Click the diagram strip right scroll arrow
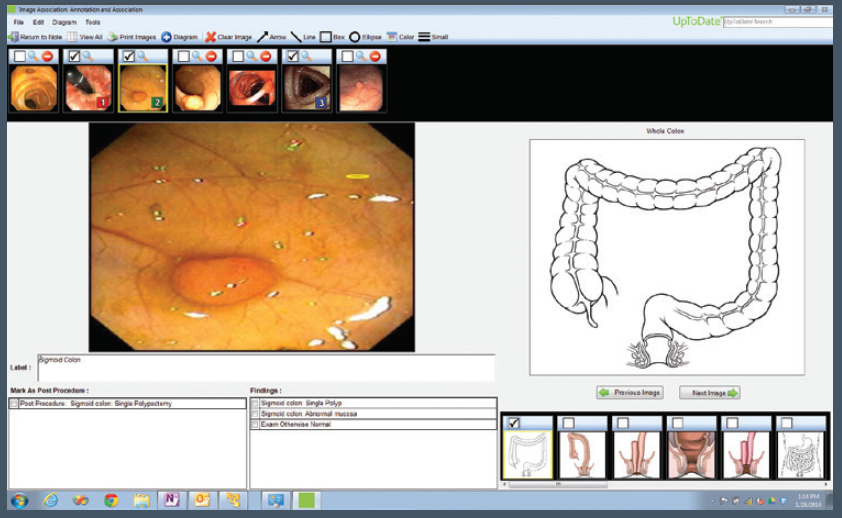The image size is (842, 518). click(826, 485)
